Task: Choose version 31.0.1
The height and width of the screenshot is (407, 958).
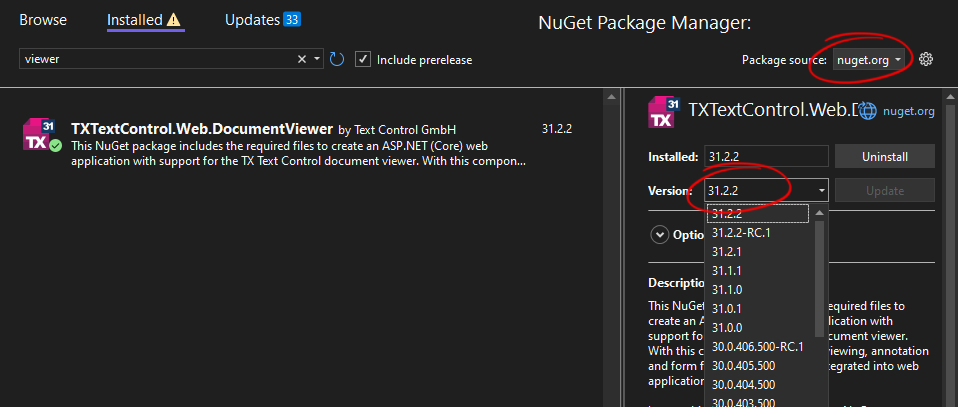Action: pyautogui.click(x=759, y=309)
